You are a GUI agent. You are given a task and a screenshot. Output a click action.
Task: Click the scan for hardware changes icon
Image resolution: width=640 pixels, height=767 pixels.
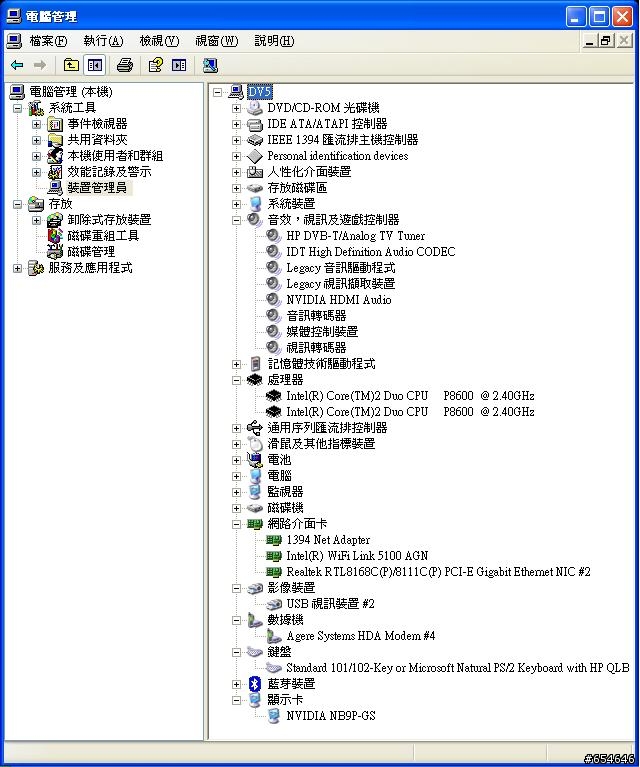click(210, 65)
